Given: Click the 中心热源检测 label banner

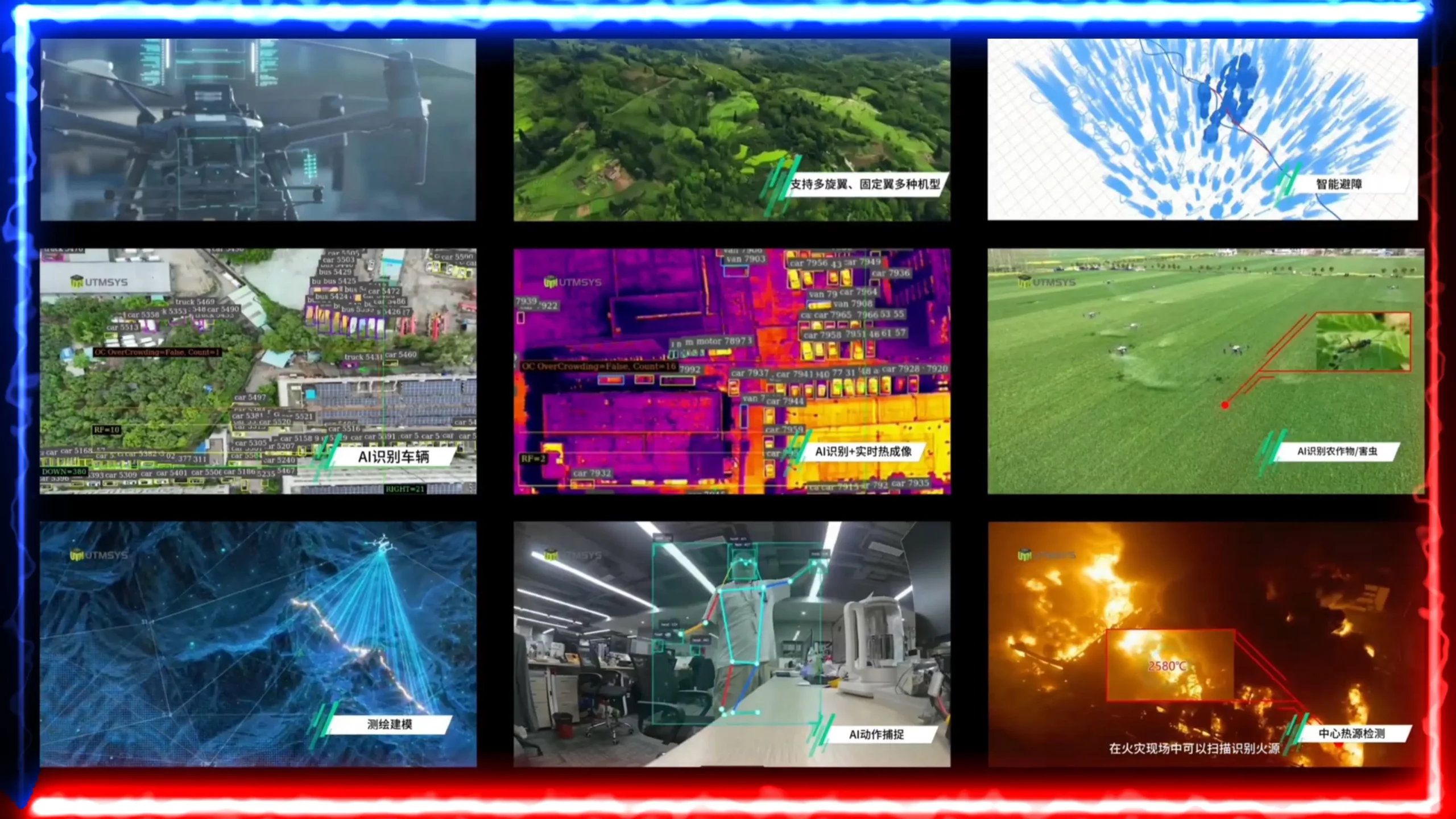Looking at the screenshot, I should tap(1351, 734).
